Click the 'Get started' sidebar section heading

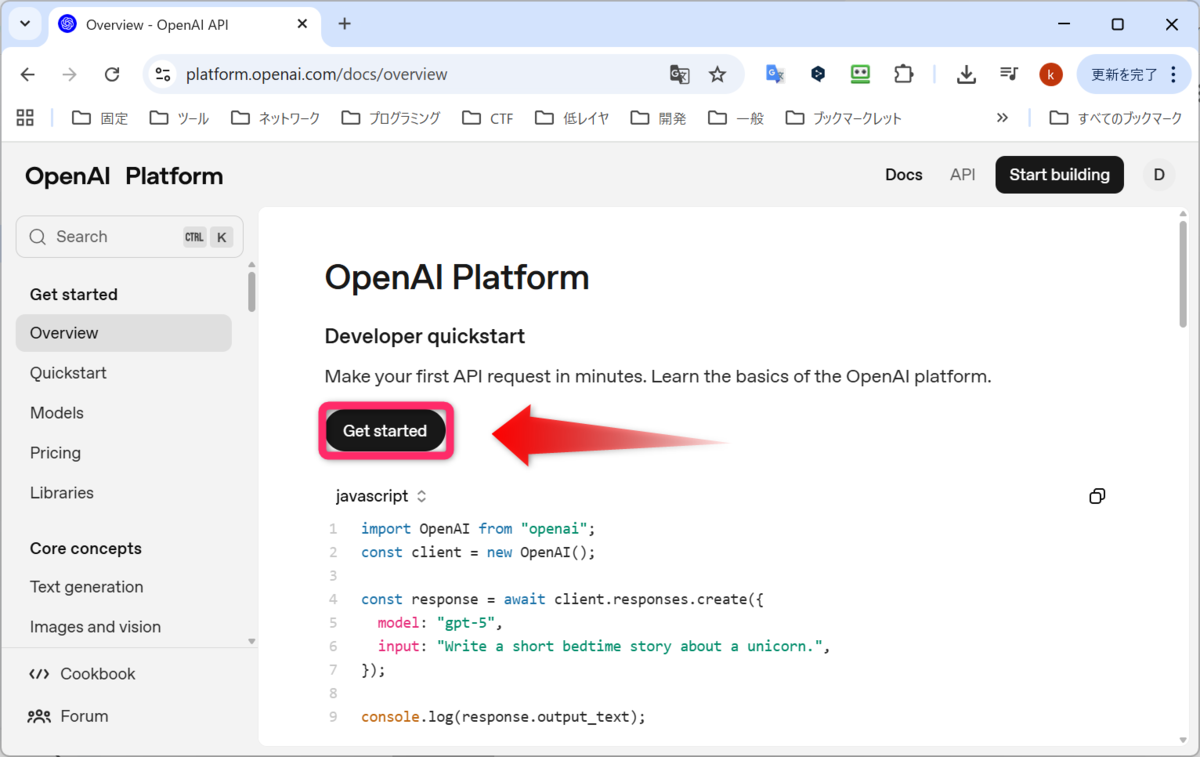click(74, 294)
